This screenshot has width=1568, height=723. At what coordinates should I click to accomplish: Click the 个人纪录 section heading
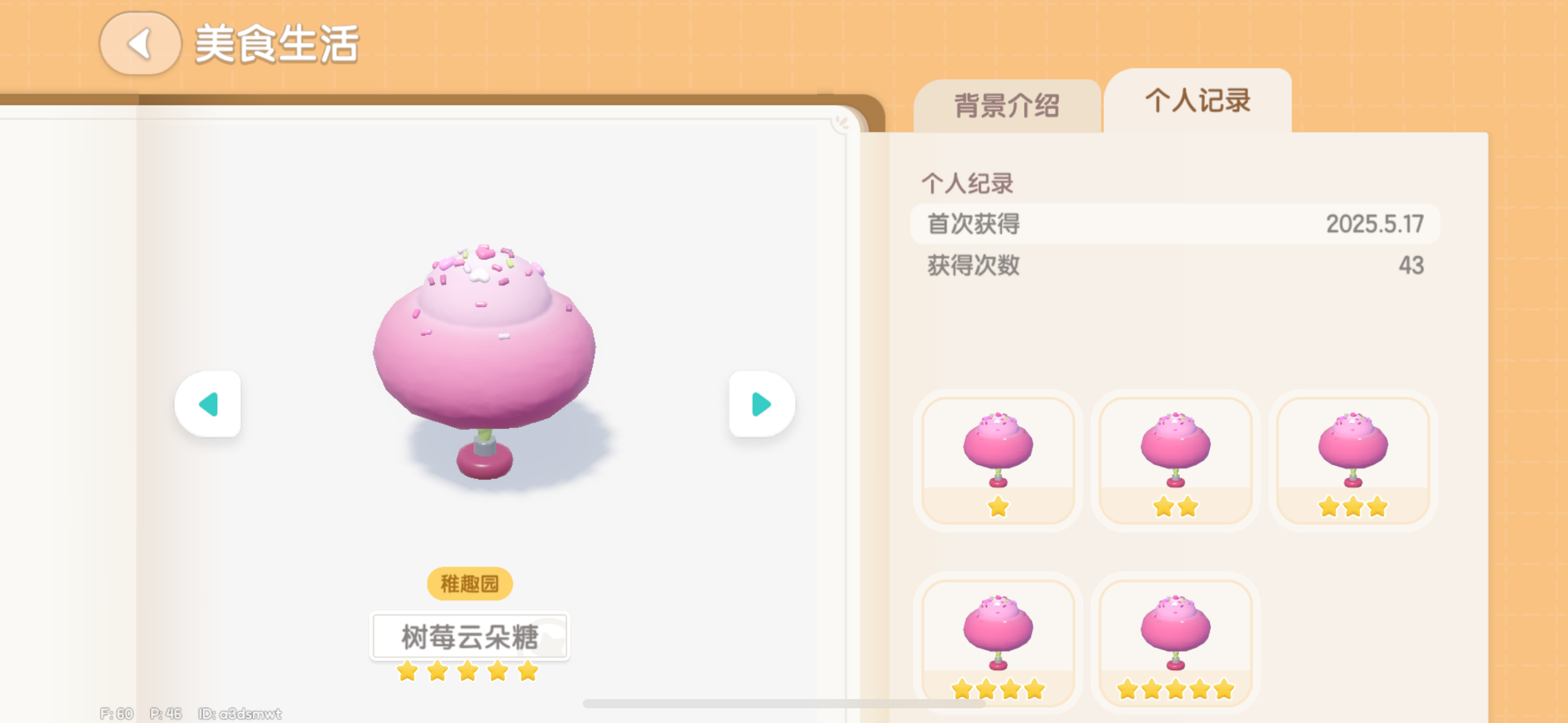point(967,183)
